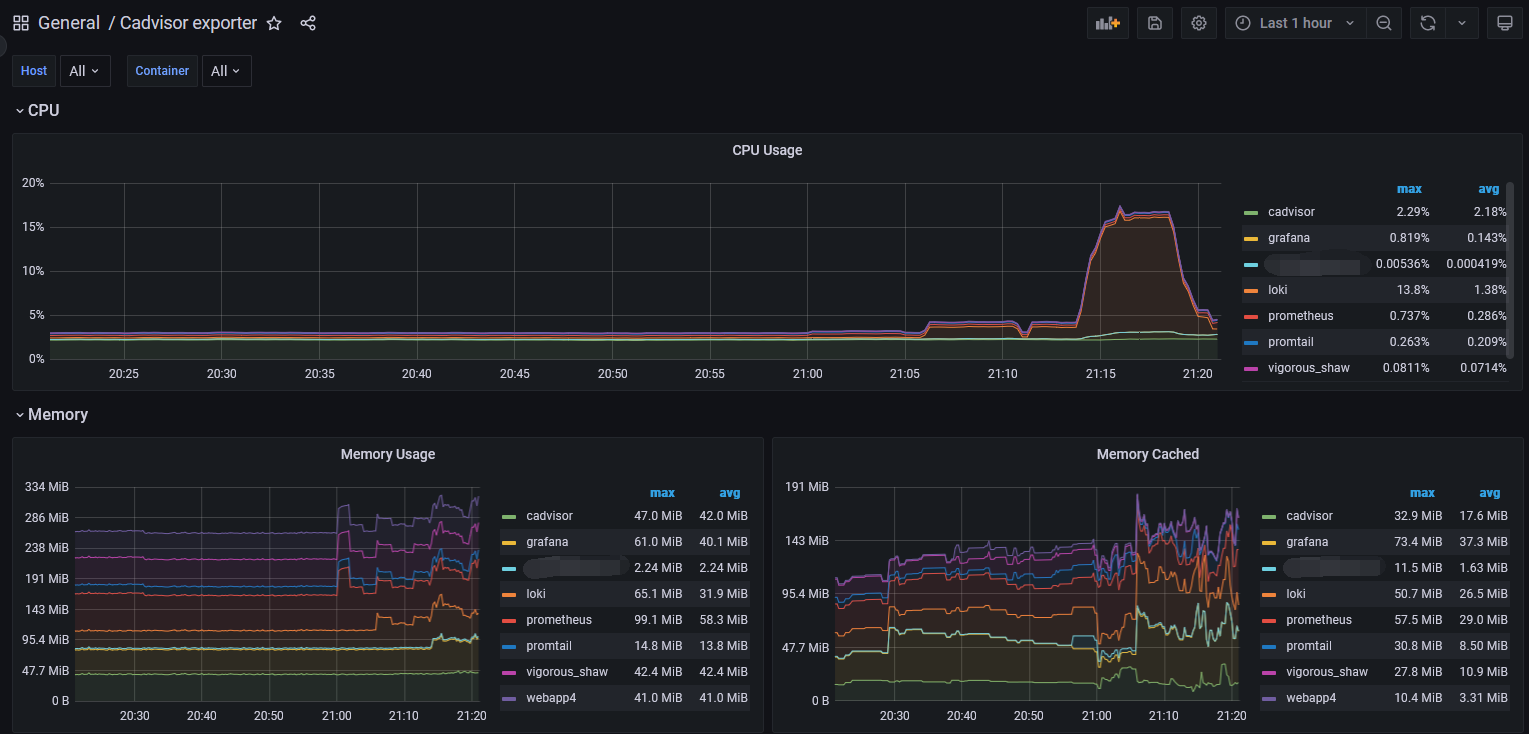Screen dimensions: 1529x734
Task: Collapse the CPU row
Action: [x=37, y=110]
